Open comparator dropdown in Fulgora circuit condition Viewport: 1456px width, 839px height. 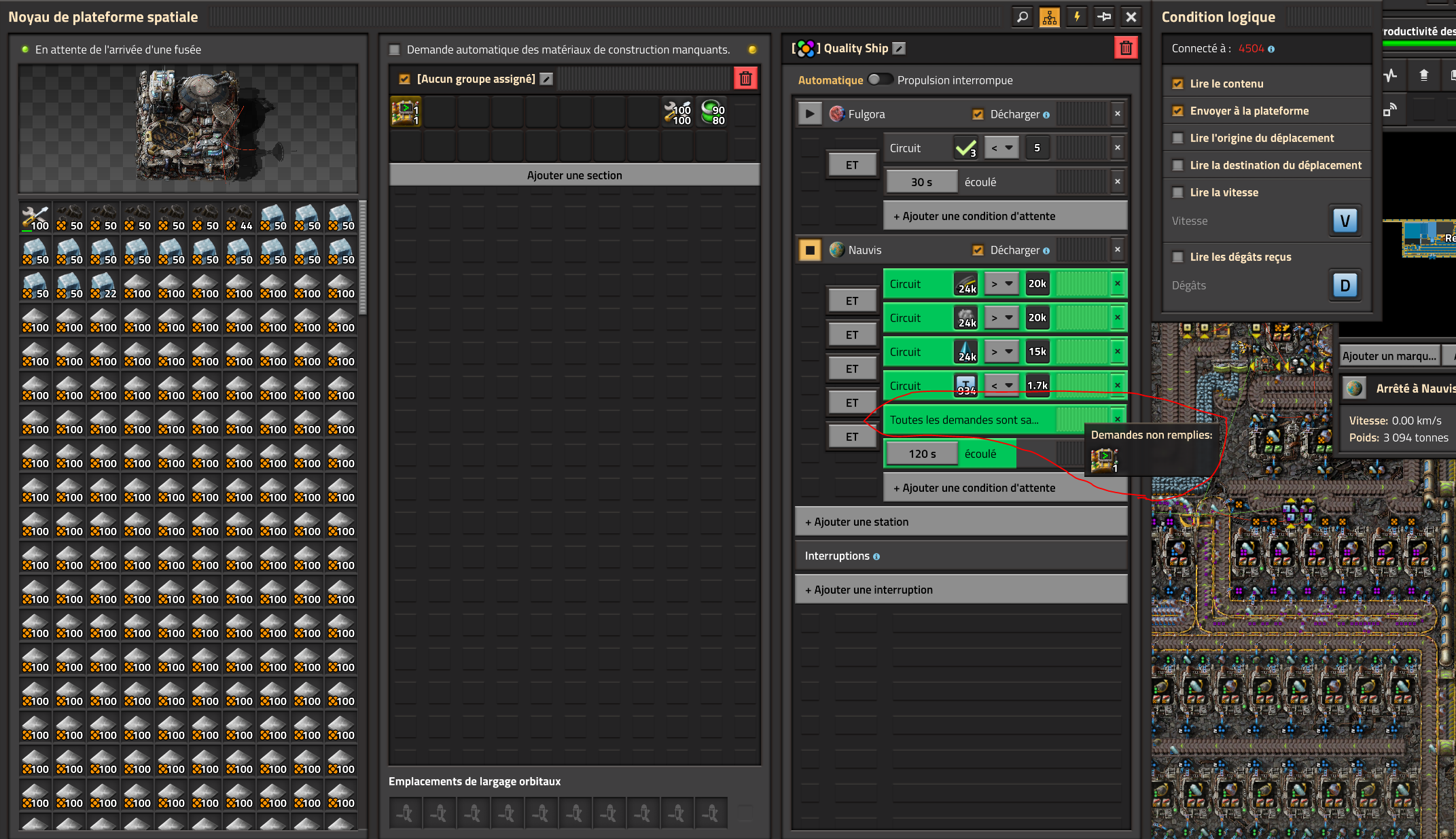coord(1001,148)
